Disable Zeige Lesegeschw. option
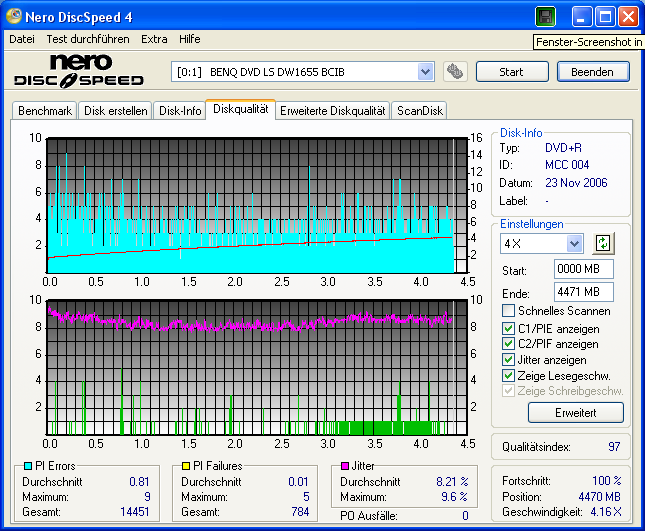 [x=509, y=375]
